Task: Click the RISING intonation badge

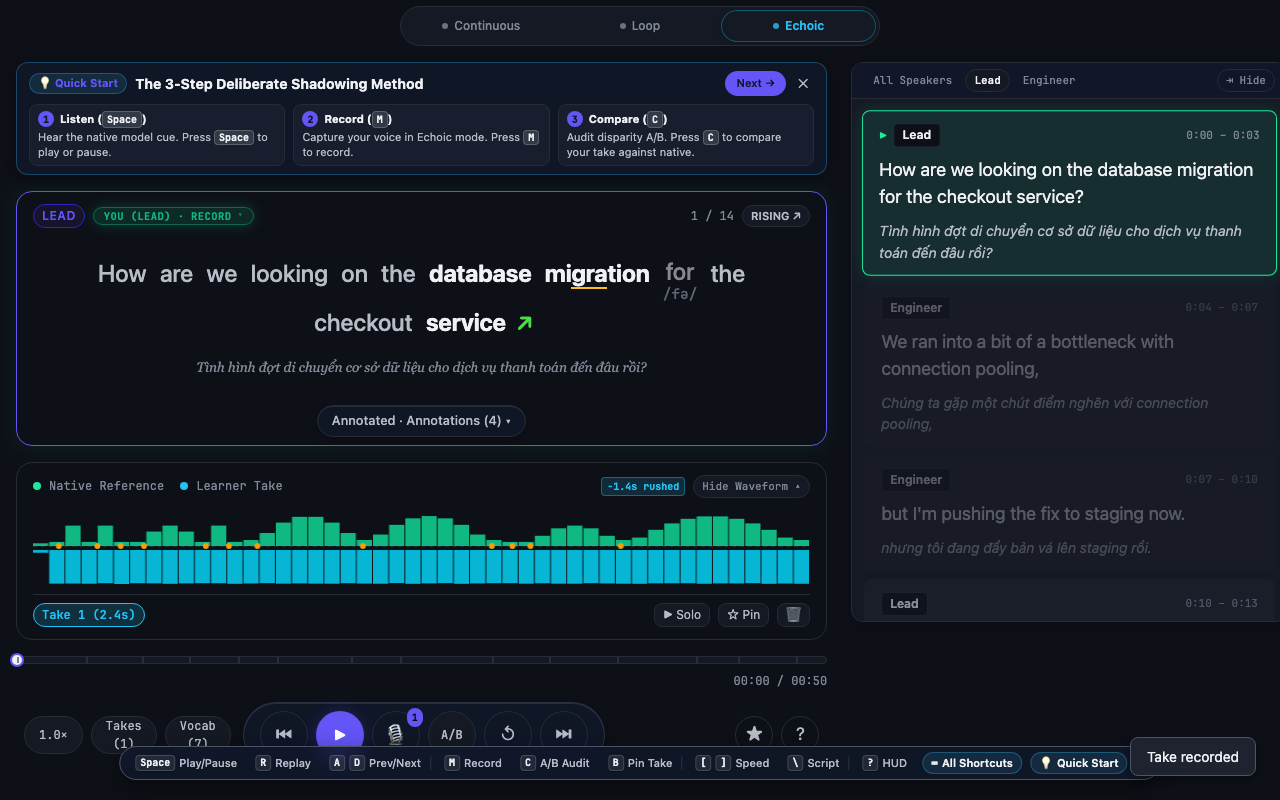Action: point(776,216)
